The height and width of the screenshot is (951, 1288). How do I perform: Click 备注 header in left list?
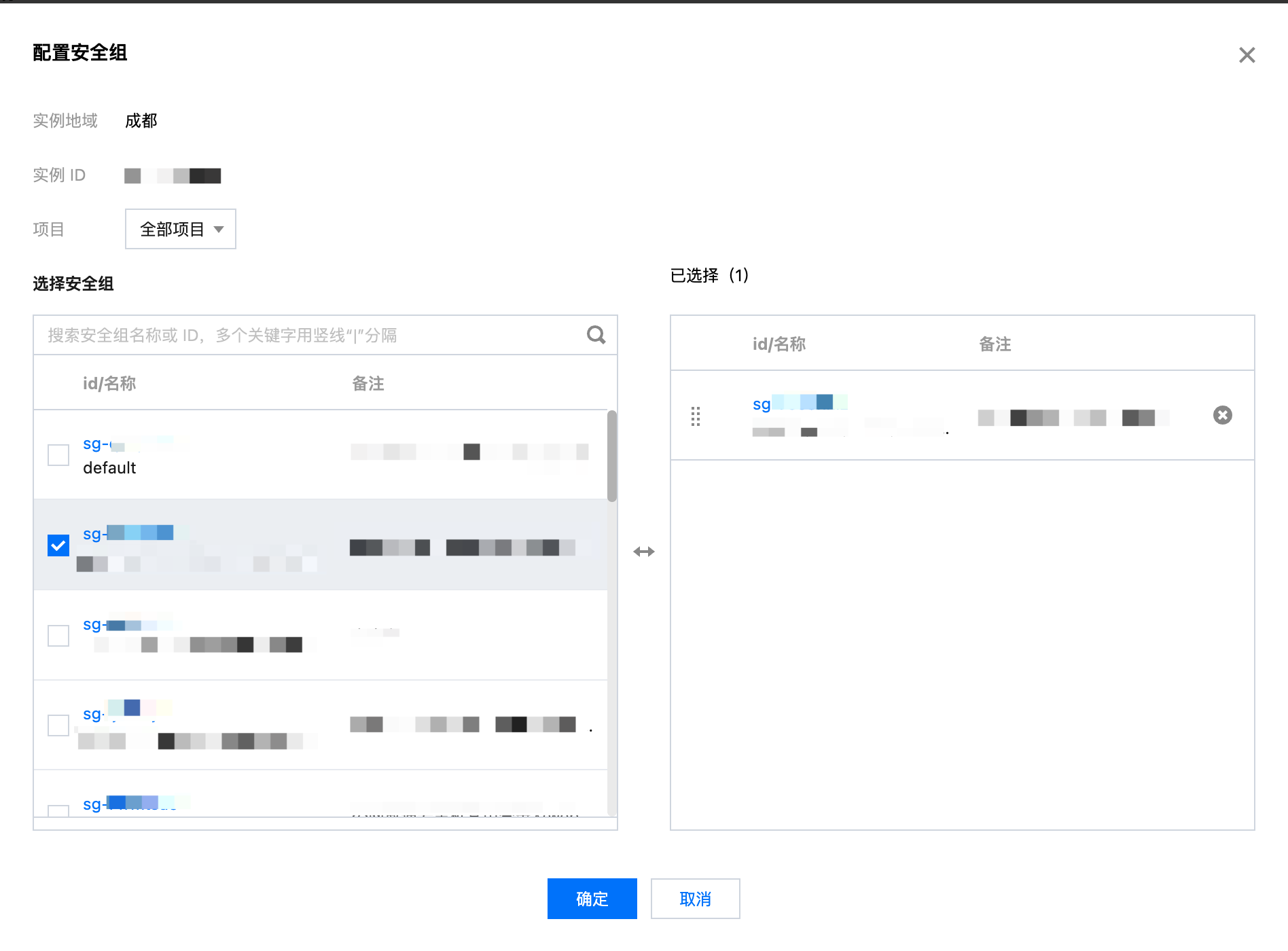pyautogui.click(x=368, y=384)
